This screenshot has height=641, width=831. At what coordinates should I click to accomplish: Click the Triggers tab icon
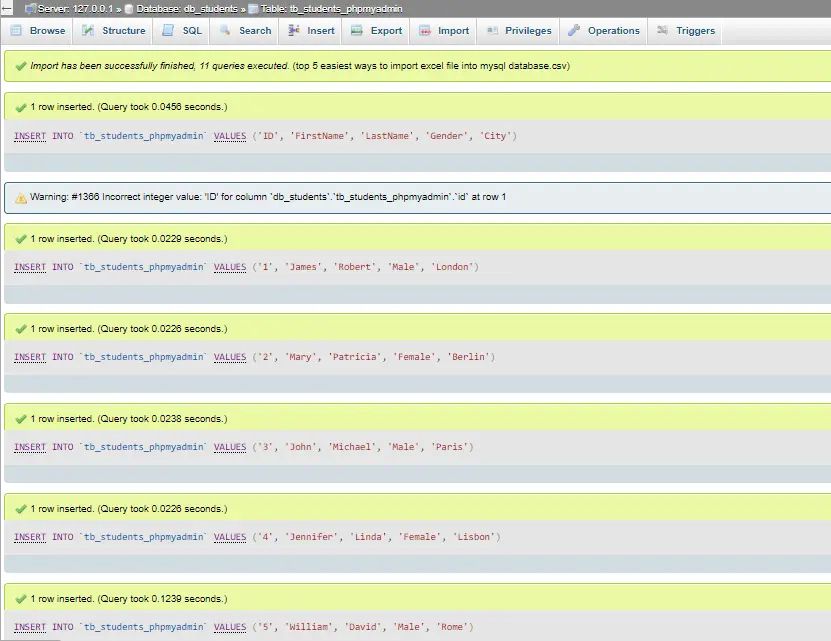[x=662, y=30]
